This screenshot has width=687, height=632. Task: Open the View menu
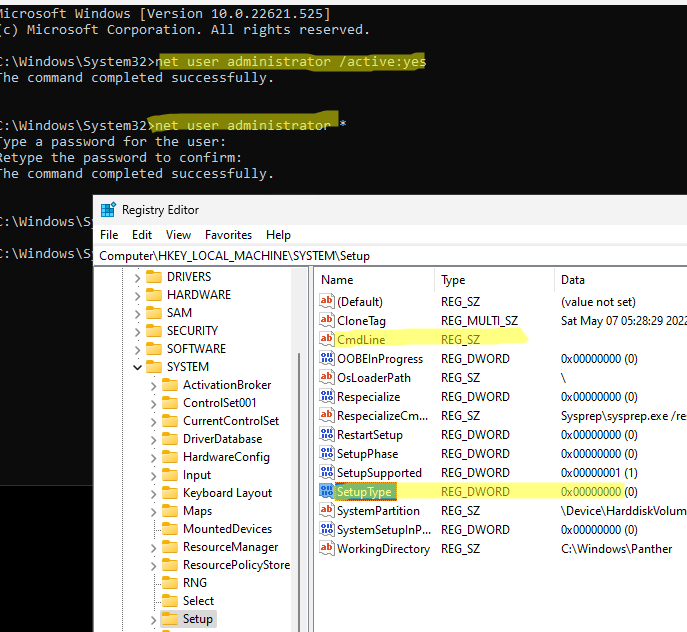pyautogui.click(x=178, y=235)
